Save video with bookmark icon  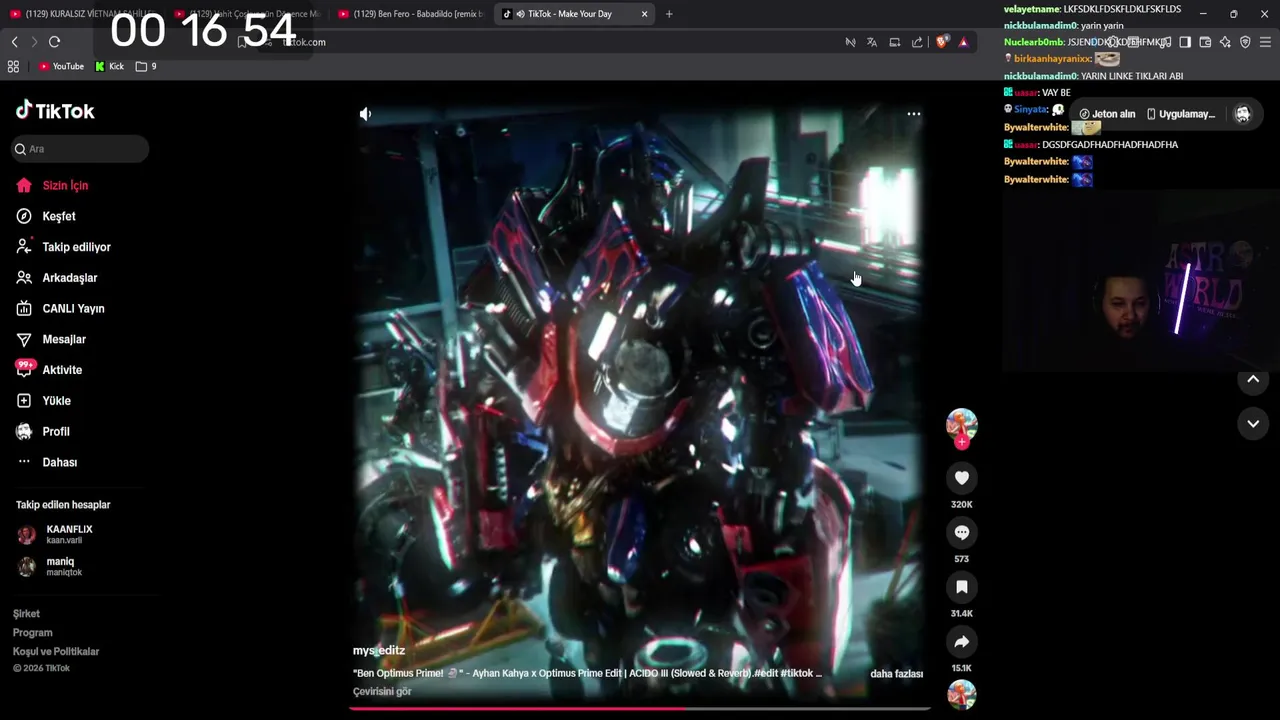(962, 587)
